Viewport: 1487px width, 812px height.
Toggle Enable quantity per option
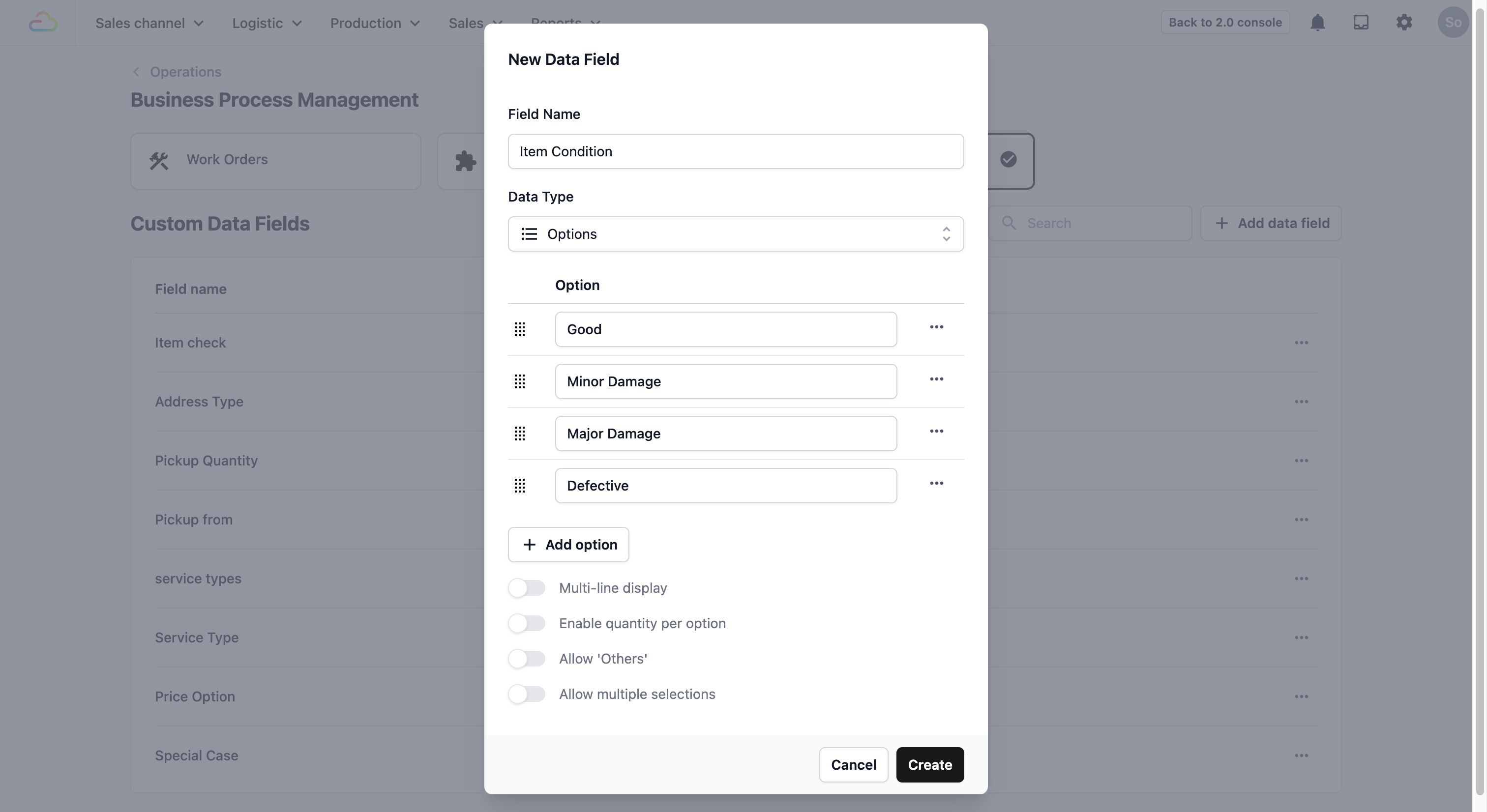coord(527,623)
